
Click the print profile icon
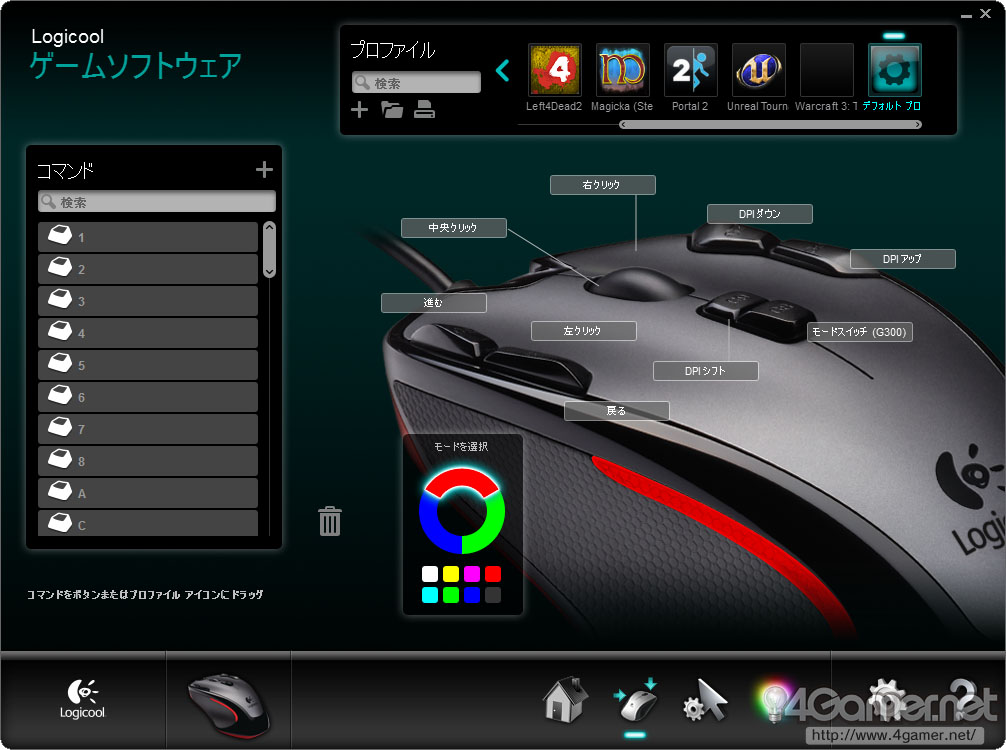(424, 110)
